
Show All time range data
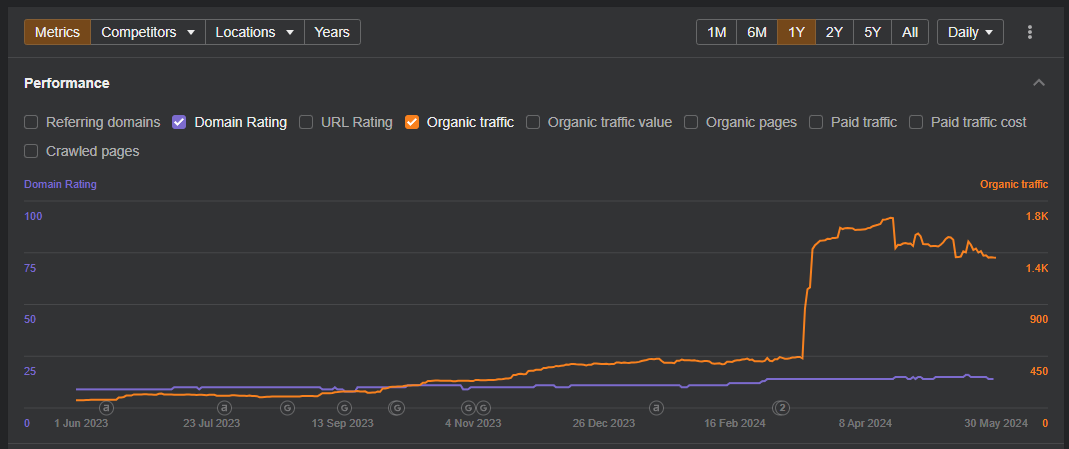coord(909,32)
